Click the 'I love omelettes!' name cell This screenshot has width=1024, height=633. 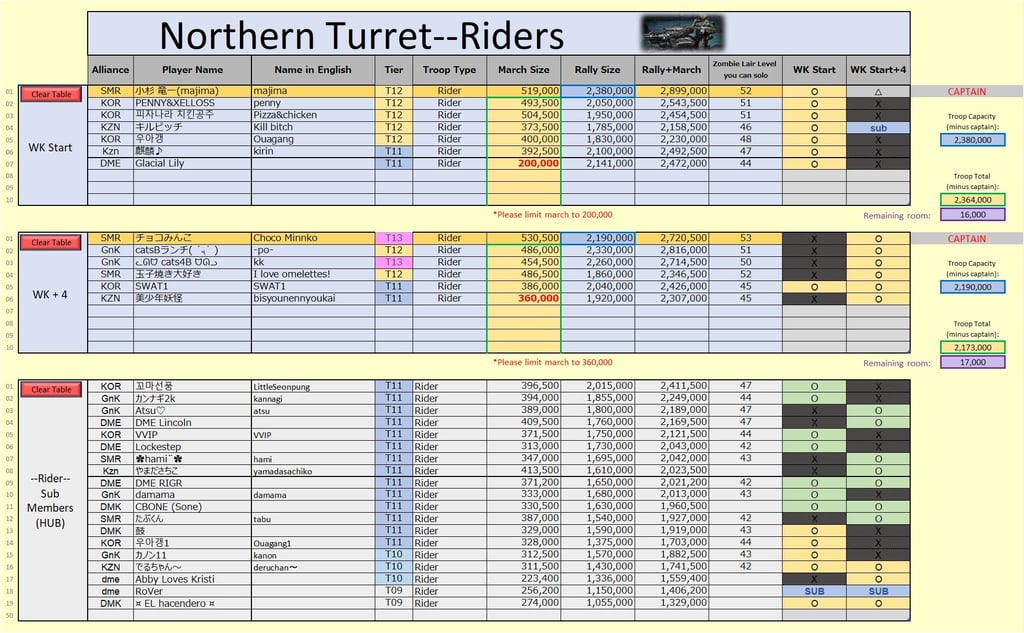[313, 274]
